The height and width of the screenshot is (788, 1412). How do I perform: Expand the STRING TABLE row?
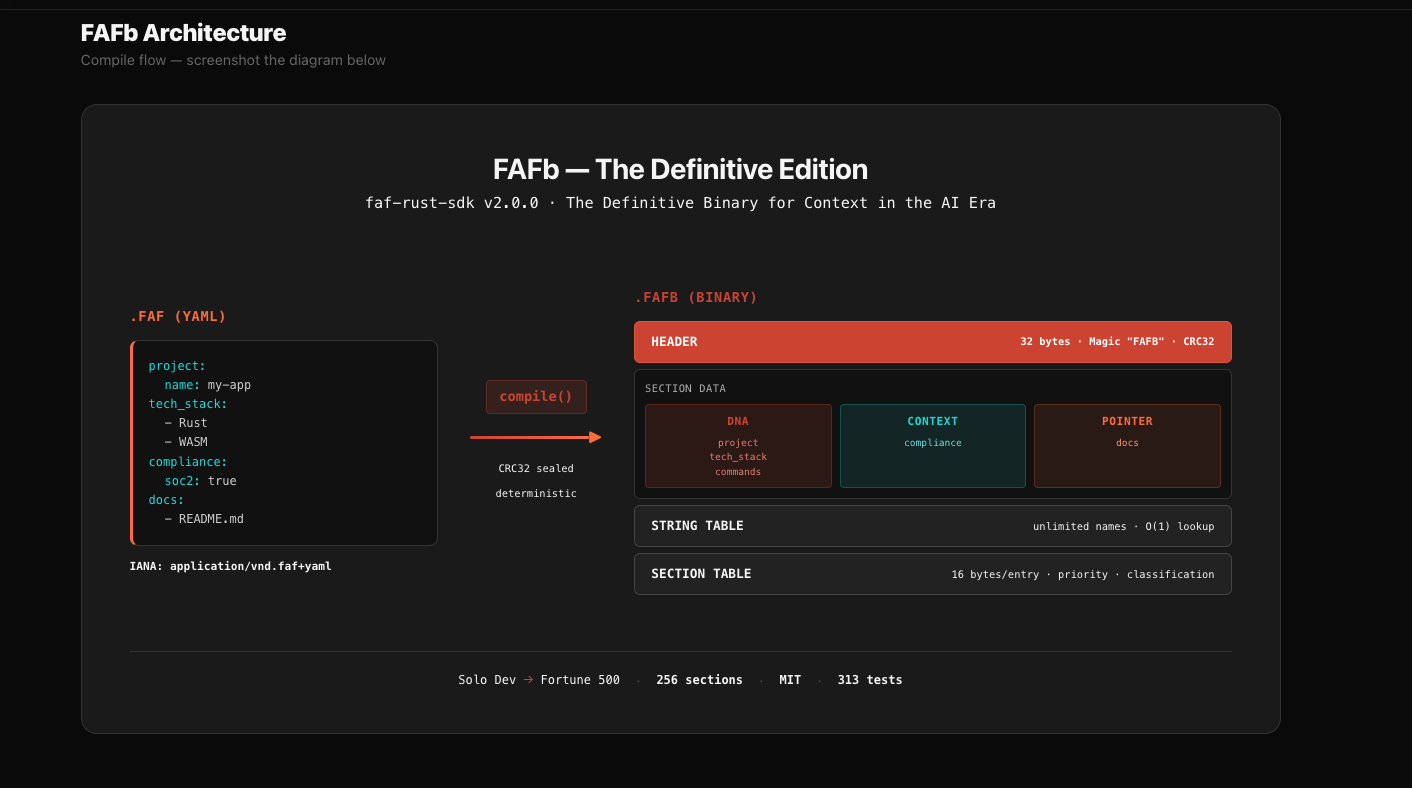[932, 525]
